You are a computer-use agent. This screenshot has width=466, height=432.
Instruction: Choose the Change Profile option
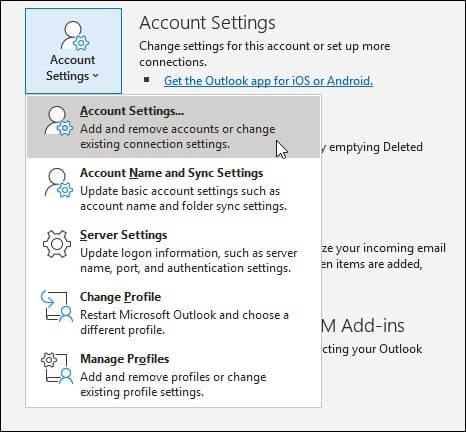pyautogui.click(x=173, y=313)
